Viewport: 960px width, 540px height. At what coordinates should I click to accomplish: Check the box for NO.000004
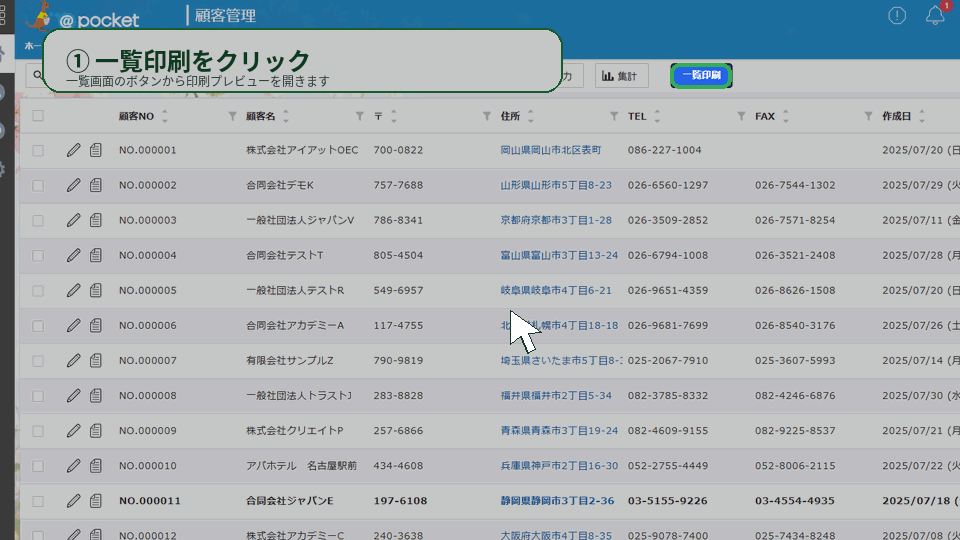click(38, 255)
